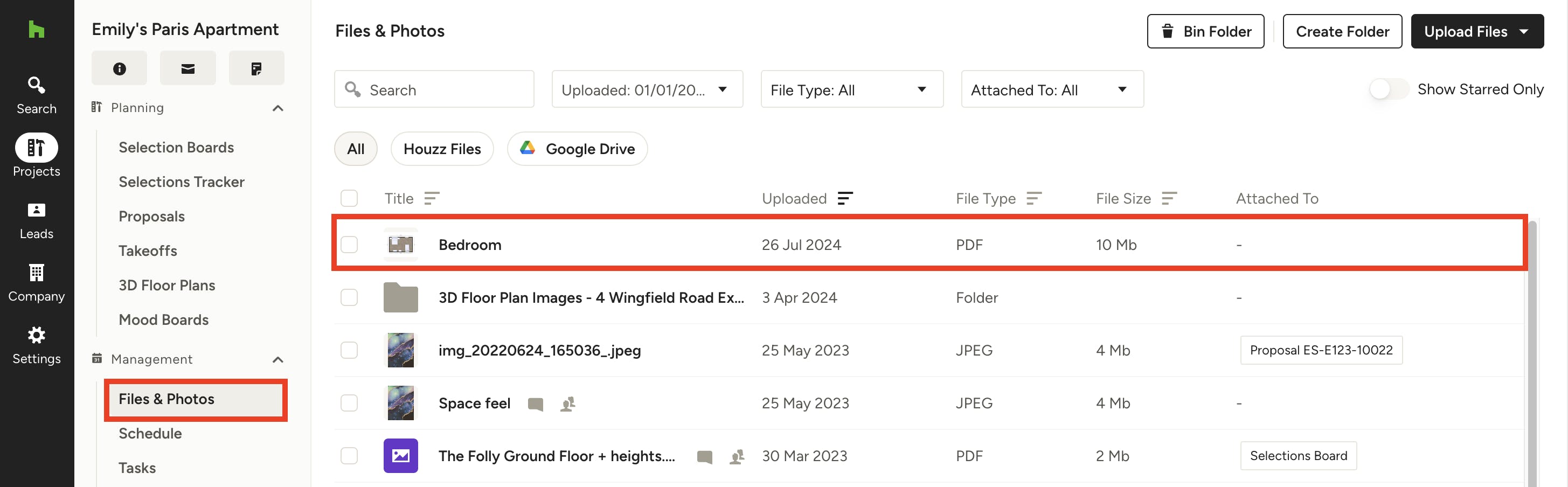The image size is (1568, 487).
Task: Open Selection Boards in sidebar
Action: tap(176, 147)
